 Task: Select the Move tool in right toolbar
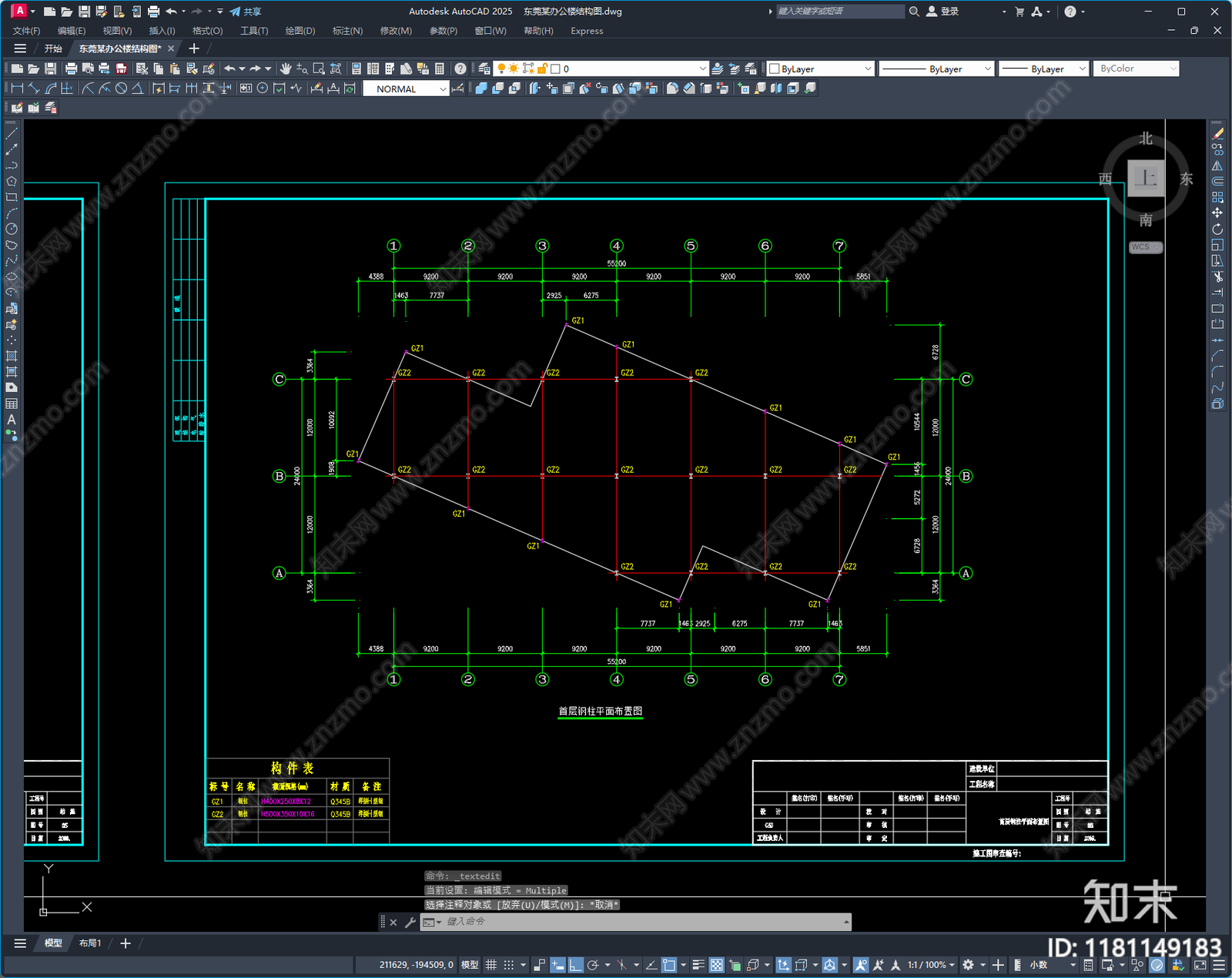point(1217,213)
